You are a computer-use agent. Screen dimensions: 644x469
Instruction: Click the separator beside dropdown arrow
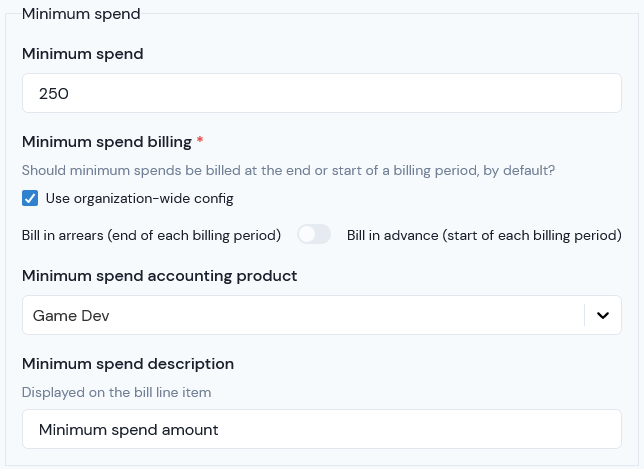pyautogui.click(x=584, y=315)
